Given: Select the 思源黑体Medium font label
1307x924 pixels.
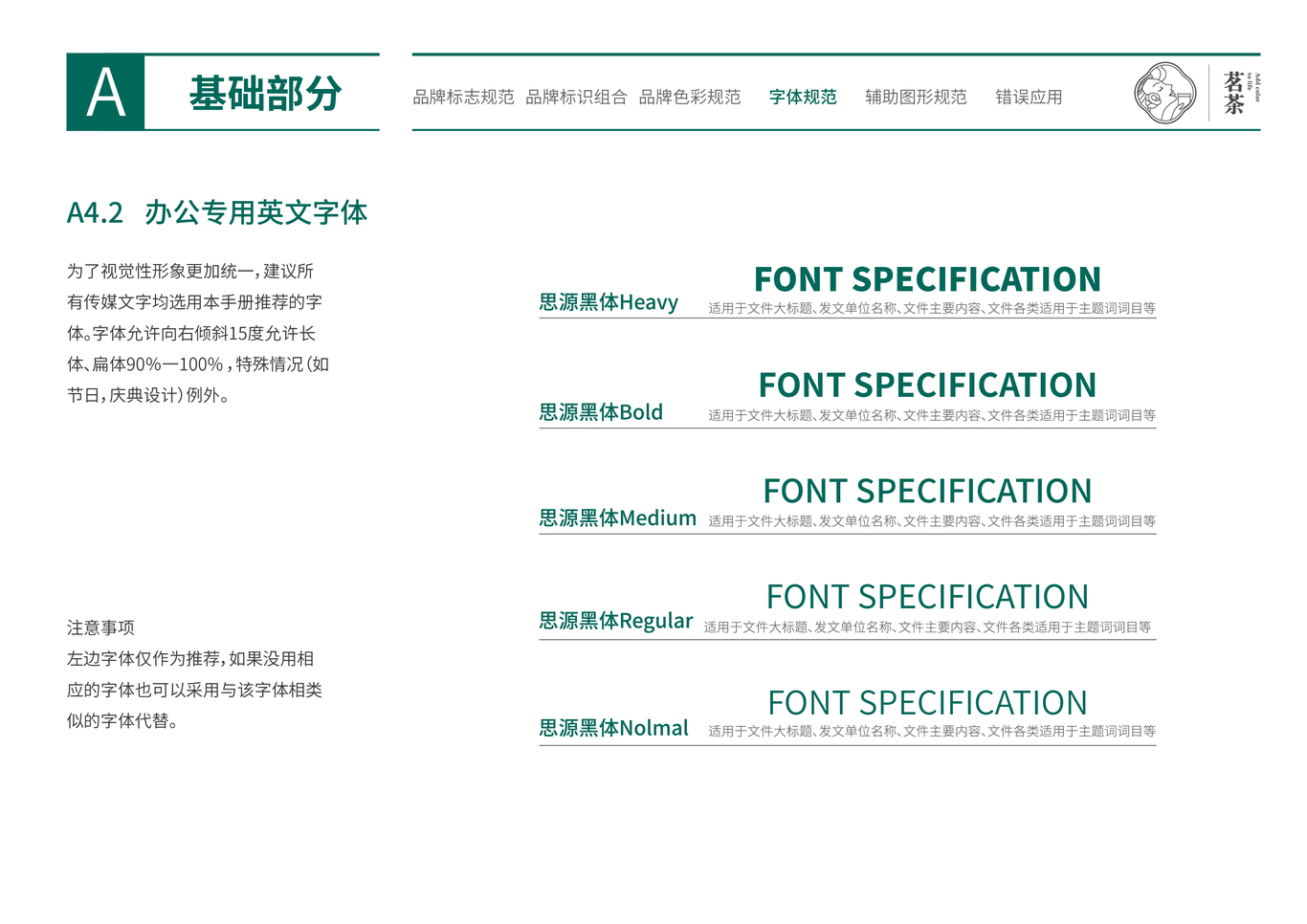Looking at the screenshot, I should point(617,517).
